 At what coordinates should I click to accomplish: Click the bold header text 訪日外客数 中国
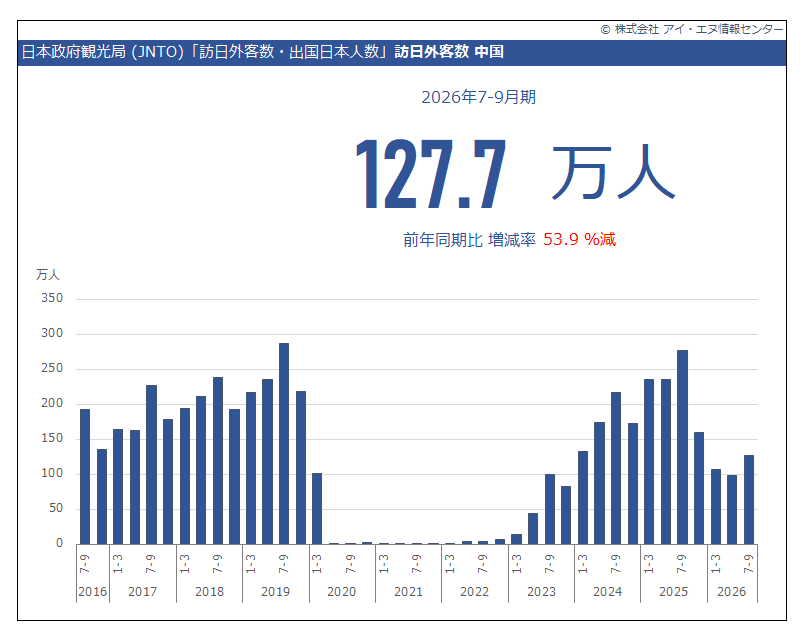point(449,52)
